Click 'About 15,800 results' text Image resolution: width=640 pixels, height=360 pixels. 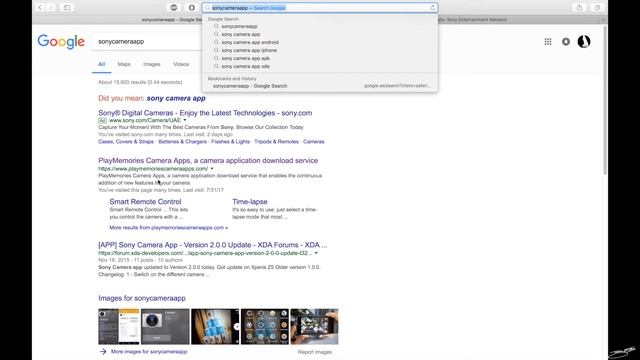[x=140, y=82]
